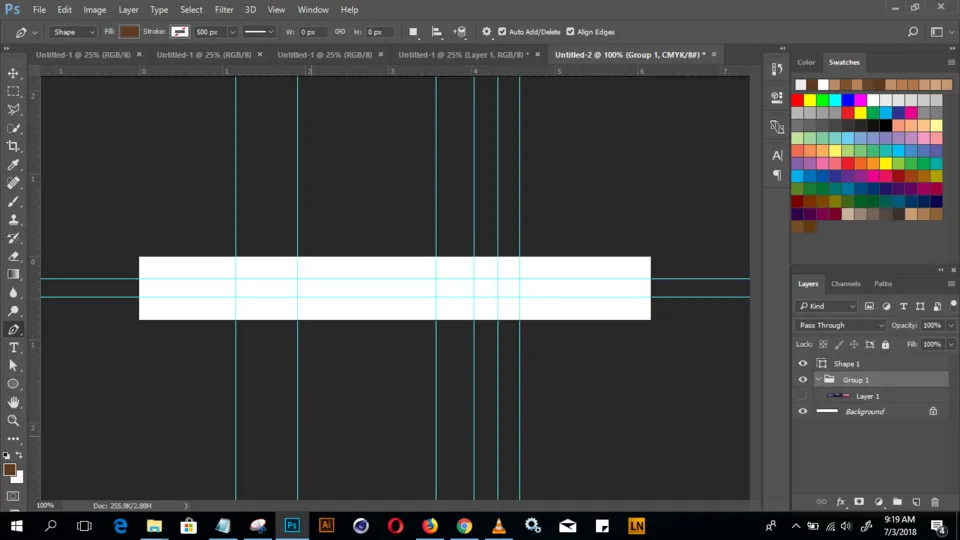Select the History Brush tool
Viewport: 960px width, 540px height.
(13, 238)
